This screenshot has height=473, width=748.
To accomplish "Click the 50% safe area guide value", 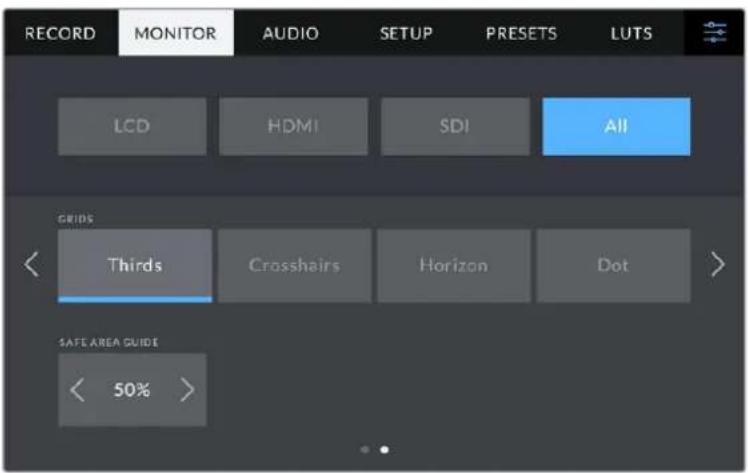I will (x=132, y=390).
